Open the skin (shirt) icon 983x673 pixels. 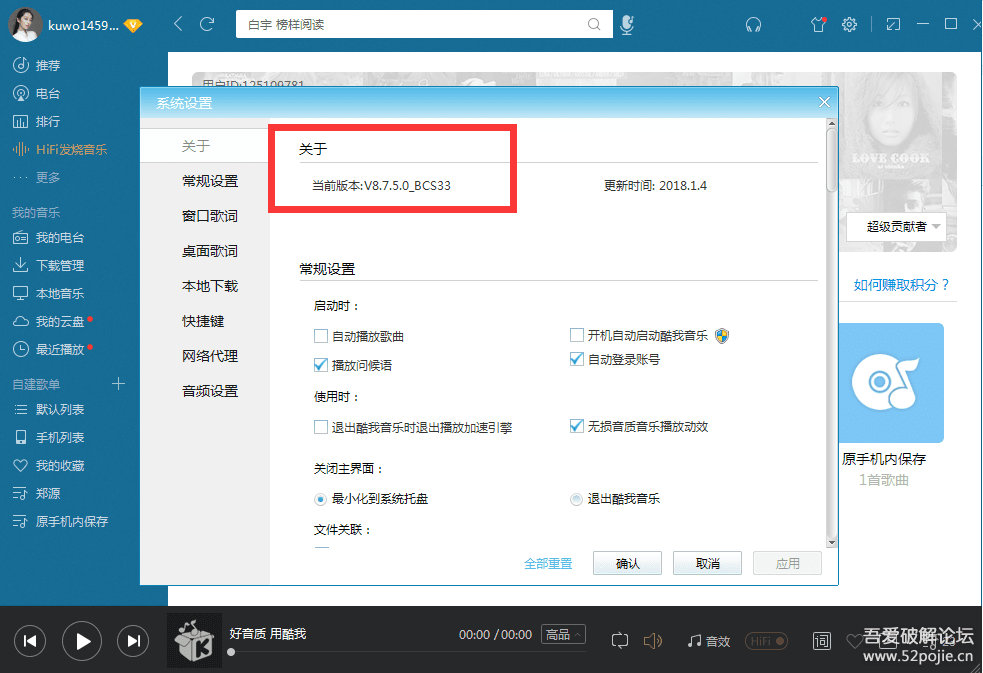pyautogui.click(x=818, y=24)
